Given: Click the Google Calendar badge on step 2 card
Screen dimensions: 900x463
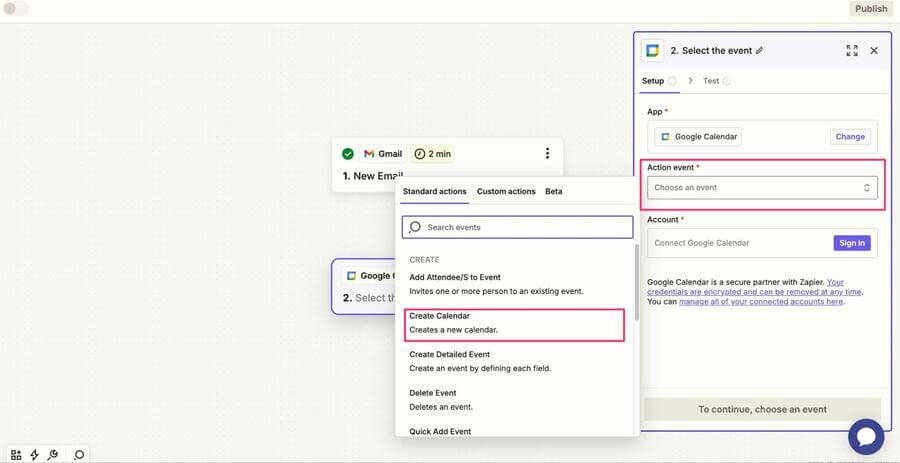Looking at the screenshot, I should 368,276.
